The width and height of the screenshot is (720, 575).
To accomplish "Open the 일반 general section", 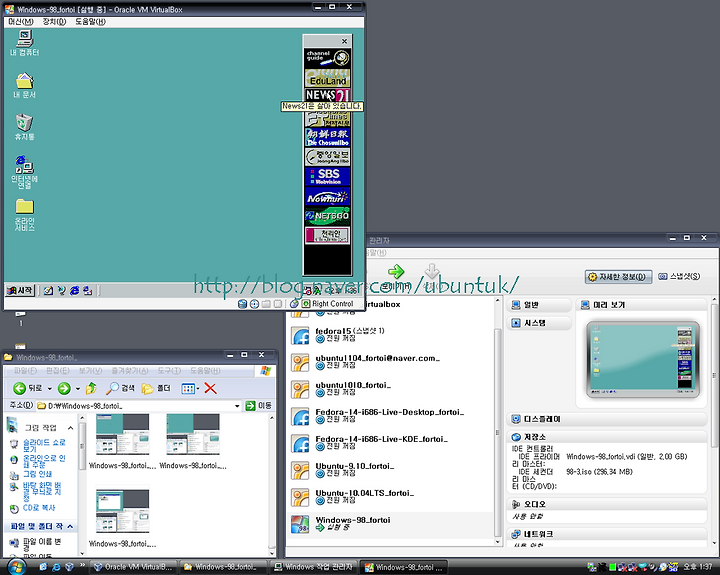I will pyautogui.click(x=539, y=305).
